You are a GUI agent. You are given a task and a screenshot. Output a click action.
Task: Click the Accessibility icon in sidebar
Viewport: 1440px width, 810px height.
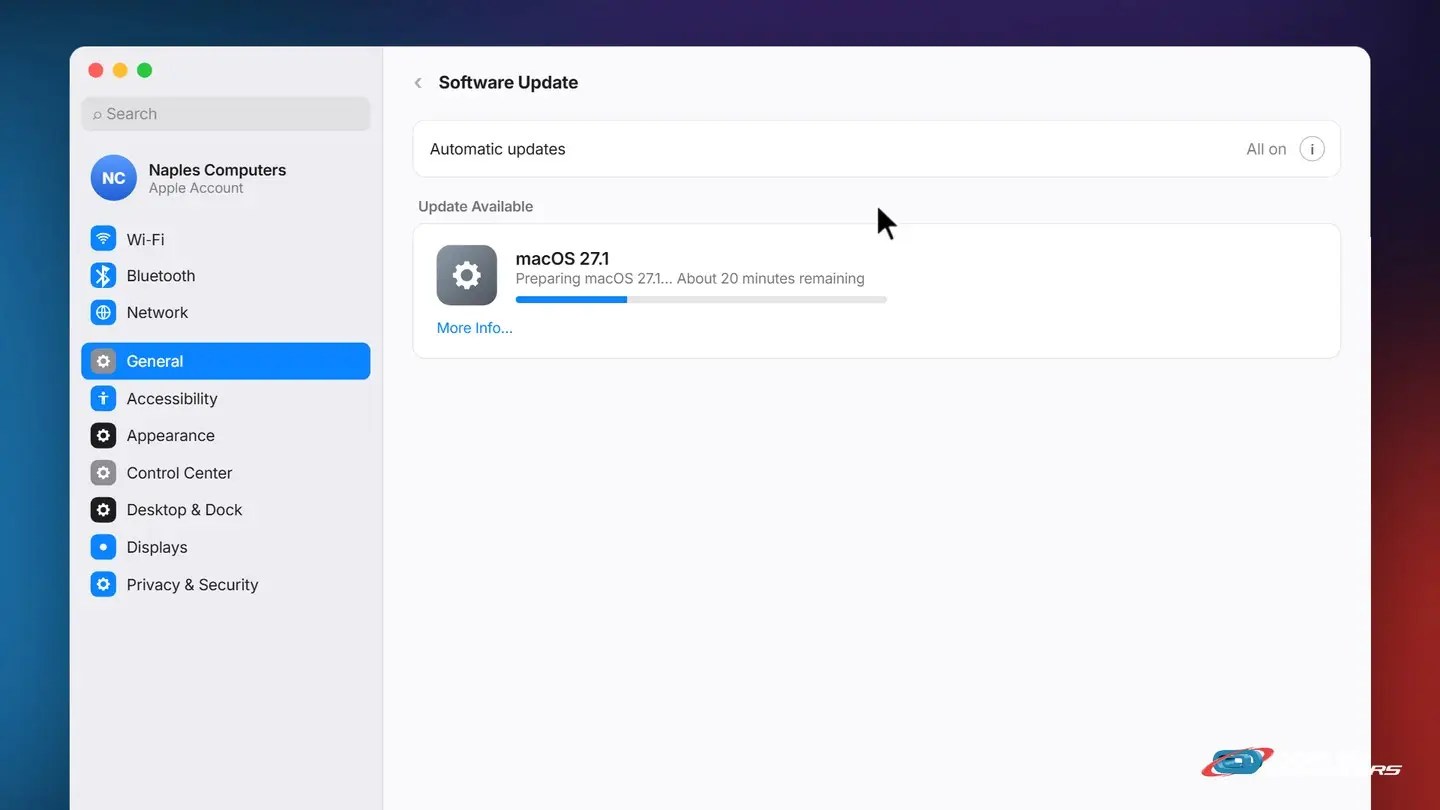[x=103, y=398]
